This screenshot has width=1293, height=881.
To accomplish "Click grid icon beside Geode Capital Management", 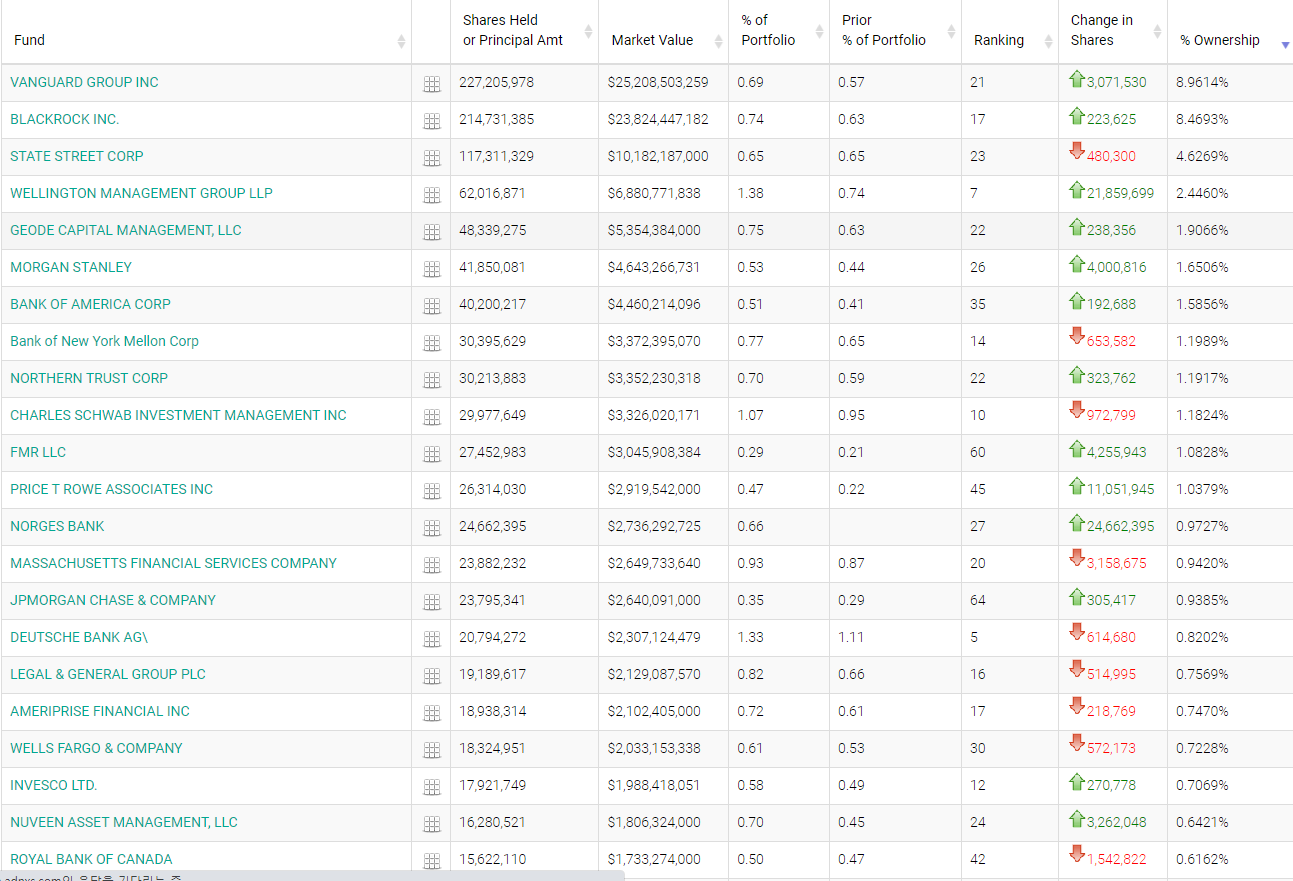I will tap(432, 232).
